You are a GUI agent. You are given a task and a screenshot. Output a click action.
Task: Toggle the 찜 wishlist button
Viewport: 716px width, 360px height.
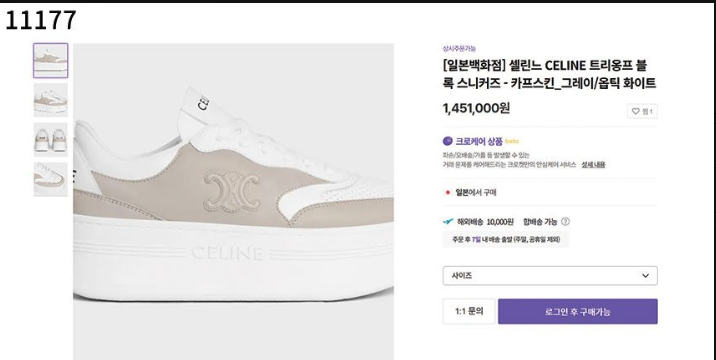pyautogui.click(x=642, y=111)
